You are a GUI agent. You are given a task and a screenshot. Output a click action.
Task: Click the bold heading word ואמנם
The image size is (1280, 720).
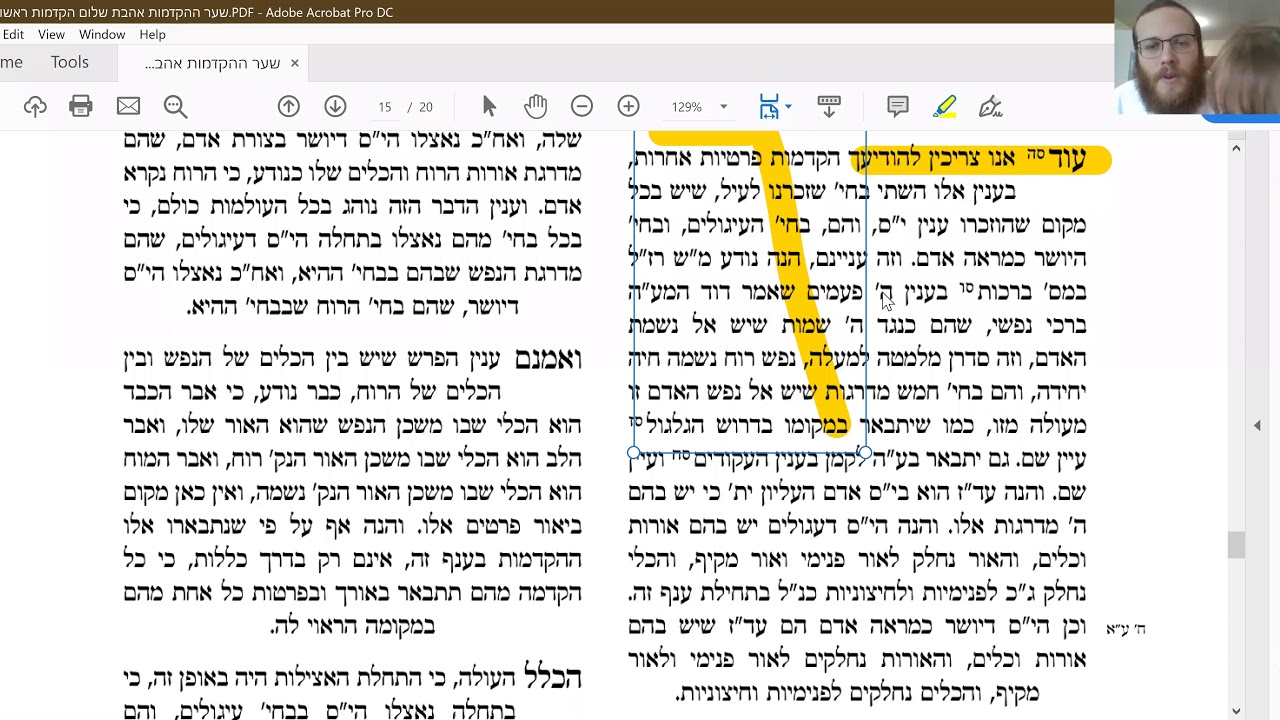pos(548,359)
